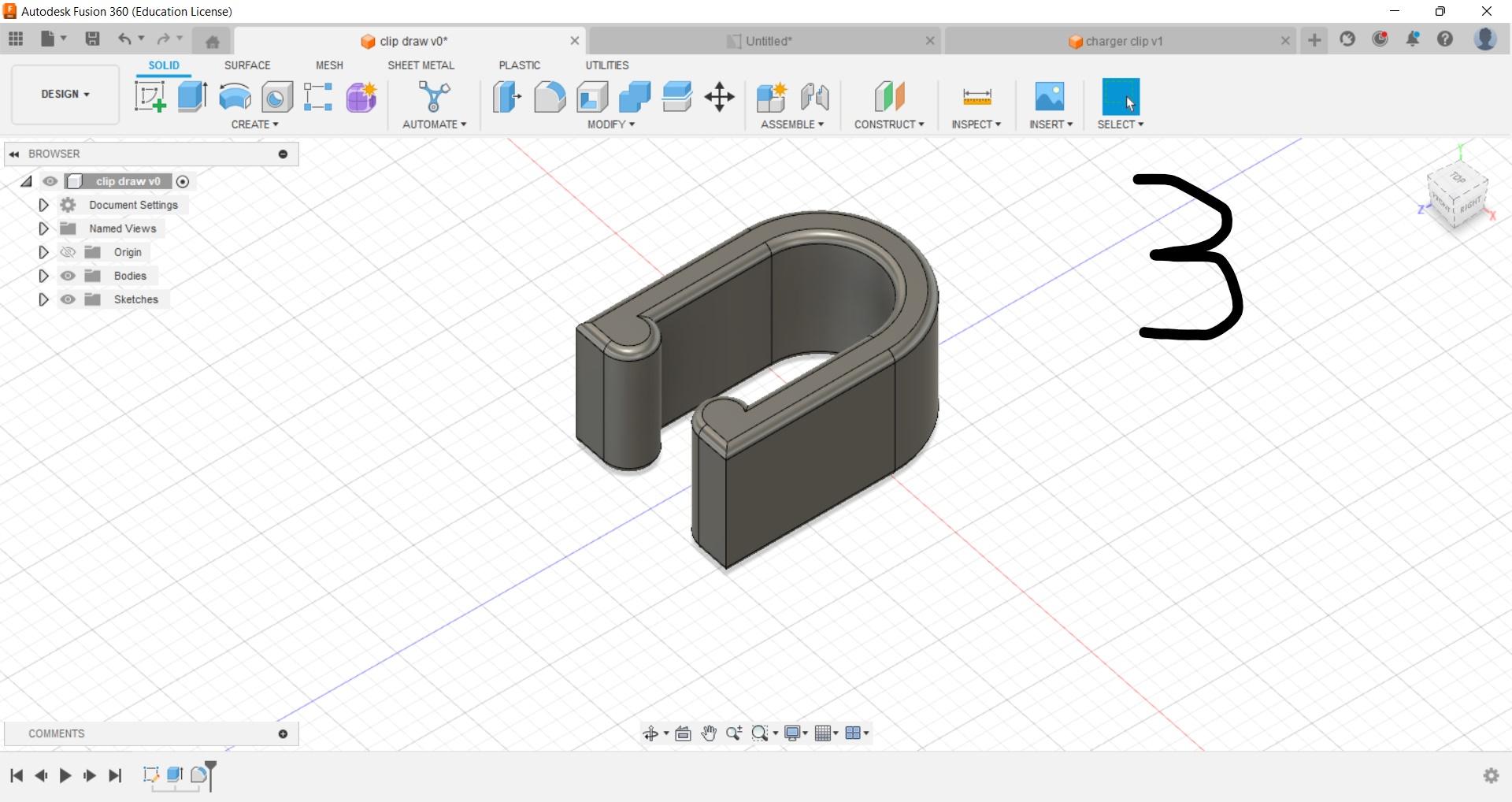1512x802 pixels.
Task: Hide the Bodies folder in the browser
Action: click(x=69, y=276)
